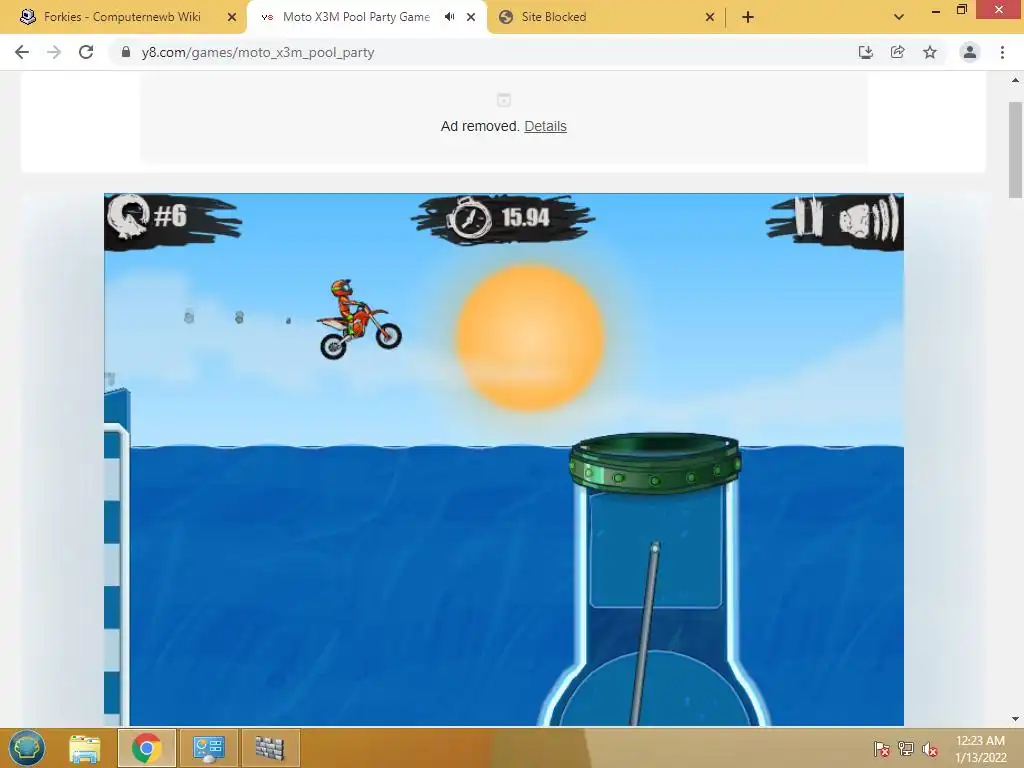Restart the level using the restart icon
Image resolution: width=1024 pixels, height=768 pixels.
128,217
